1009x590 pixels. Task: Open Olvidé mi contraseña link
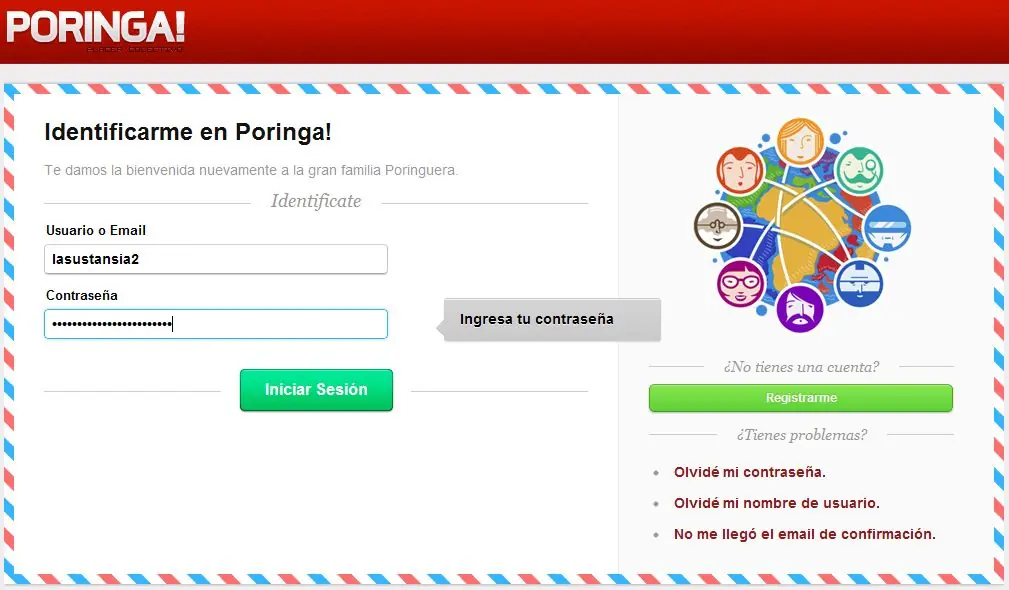click(749, 472)
